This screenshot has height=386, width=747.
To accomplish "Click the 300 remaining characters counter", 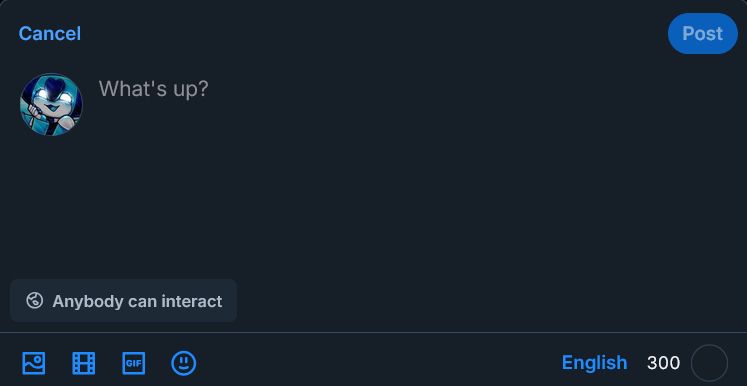I will [663, 363].
